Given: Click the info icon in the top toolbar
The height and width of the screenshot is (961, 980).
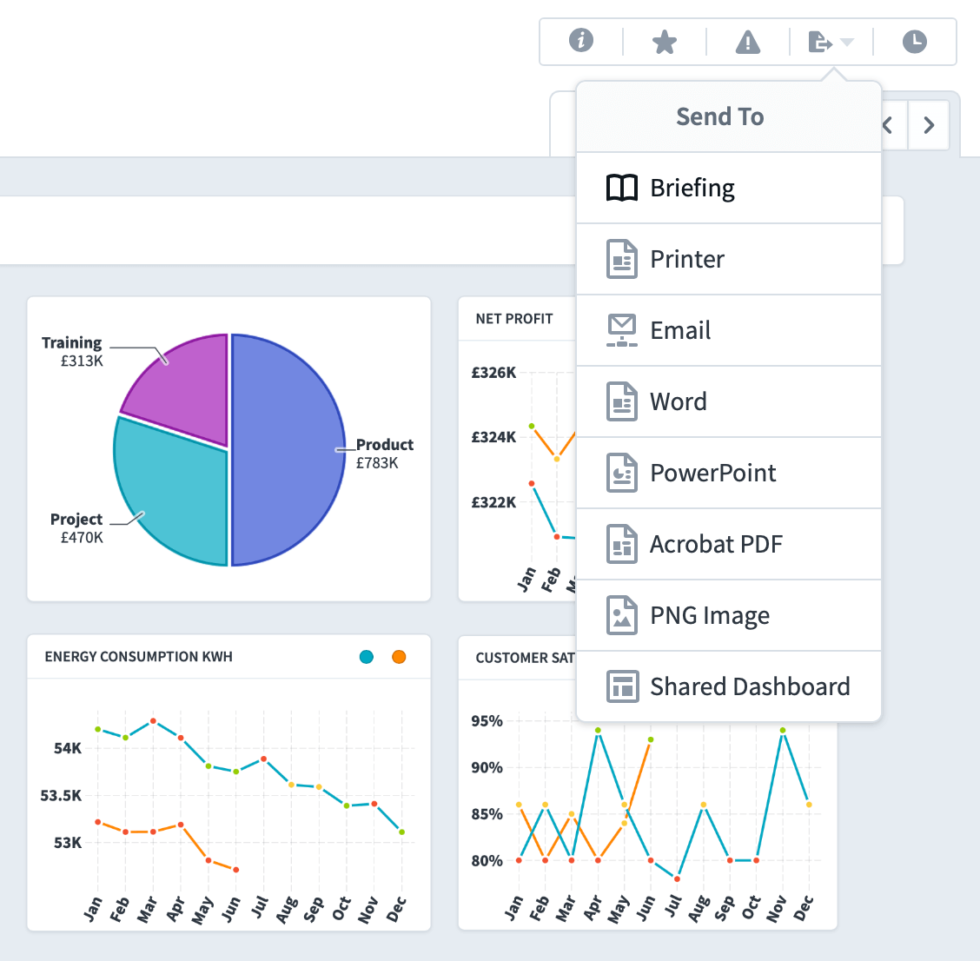Looking at the screenshot, I should coord(581,42).
